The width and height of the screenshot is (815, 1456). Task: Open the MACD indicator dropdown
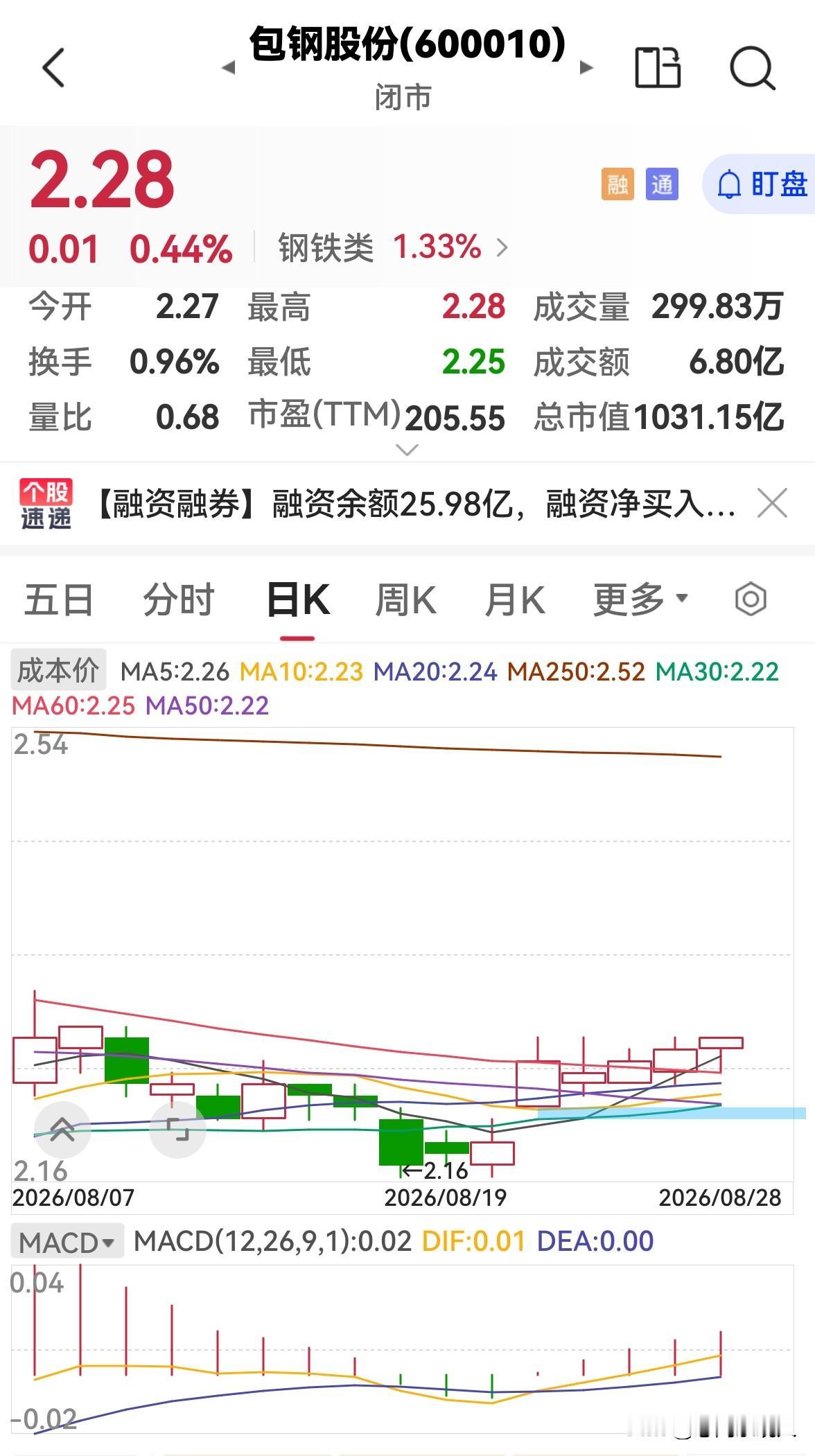tap(67, 1243)
